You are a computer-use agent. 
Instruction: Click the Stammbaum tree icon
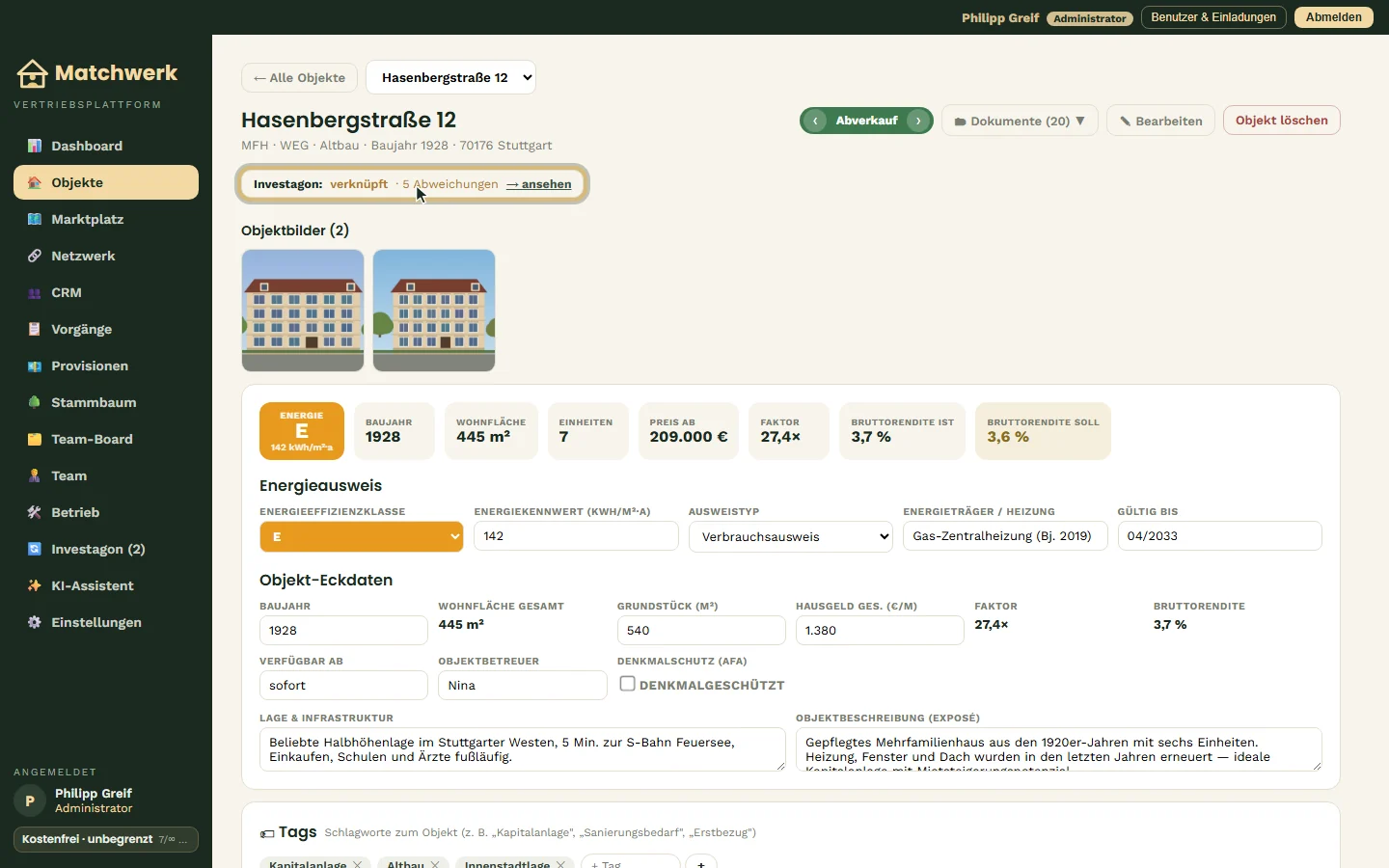coord(35,402)
